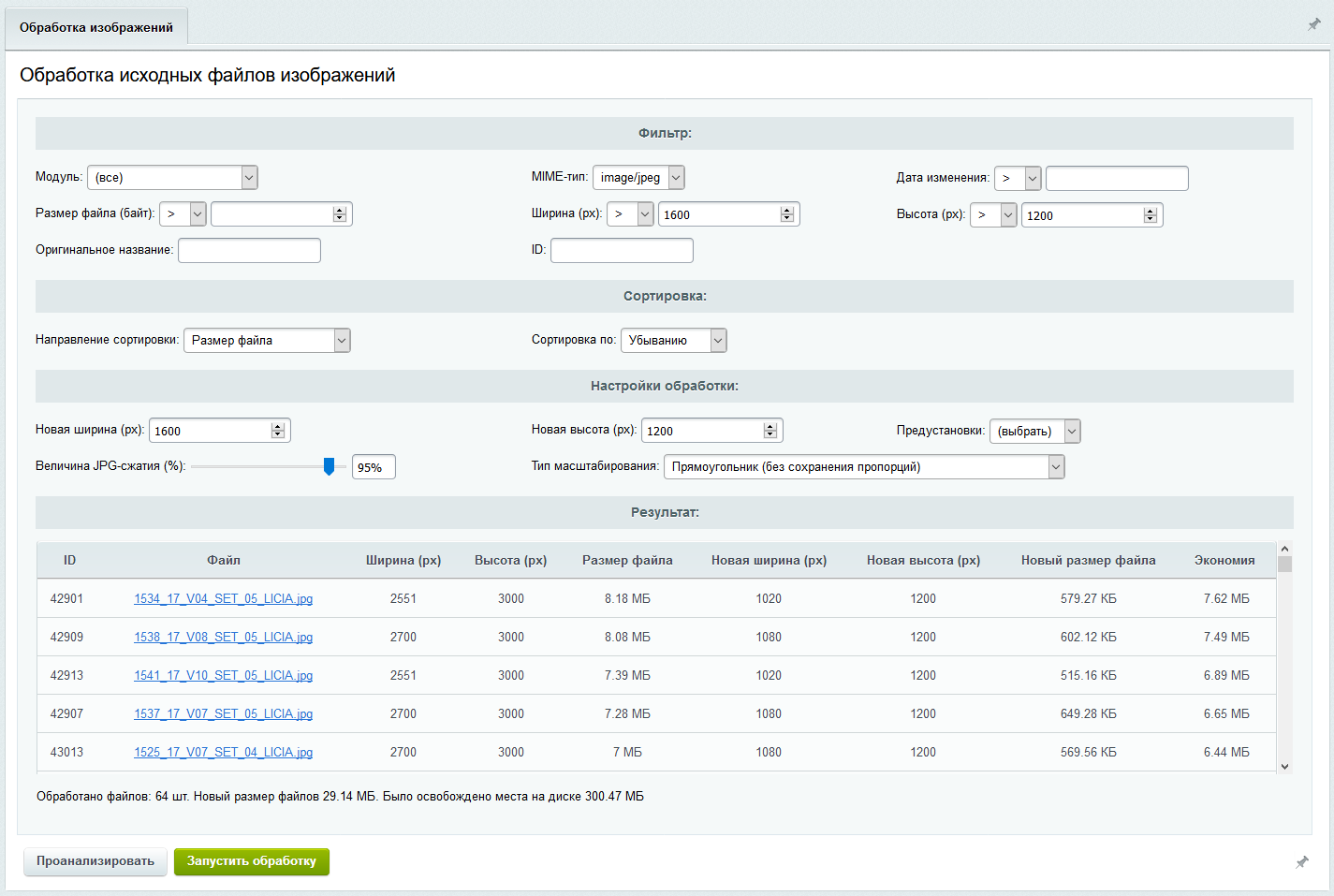Click the Размер файла spinner arrows

click(x=340, y=214)
